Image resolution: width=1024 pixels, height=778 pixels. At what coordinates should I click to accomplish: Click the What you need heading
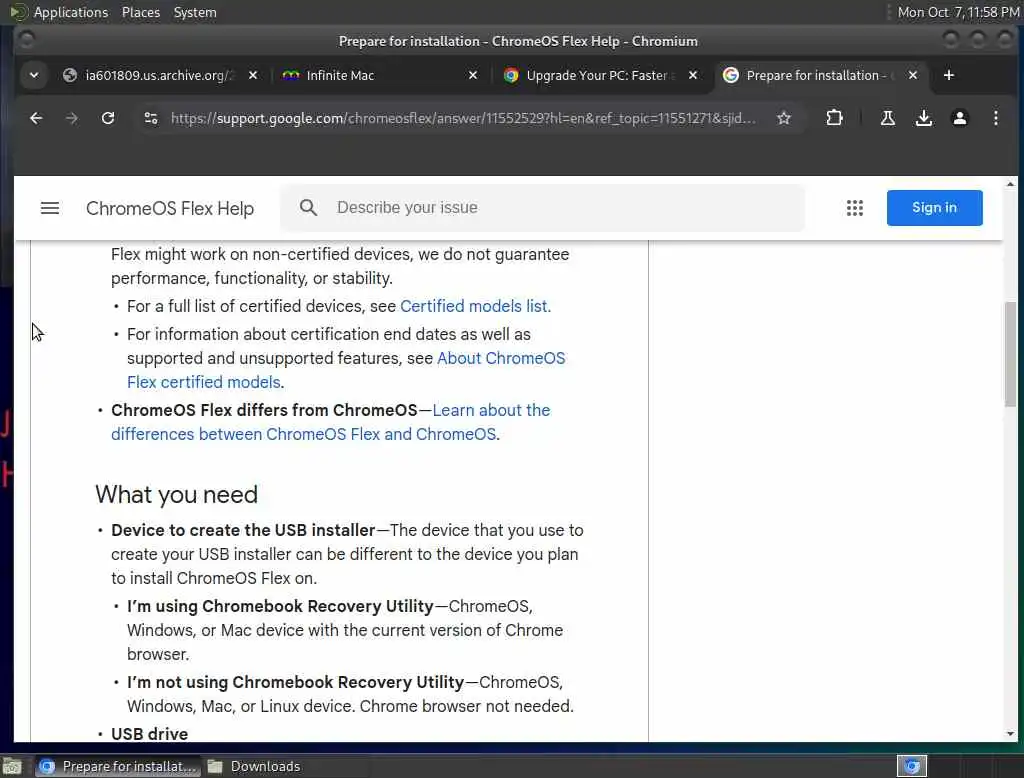(176, 494)
